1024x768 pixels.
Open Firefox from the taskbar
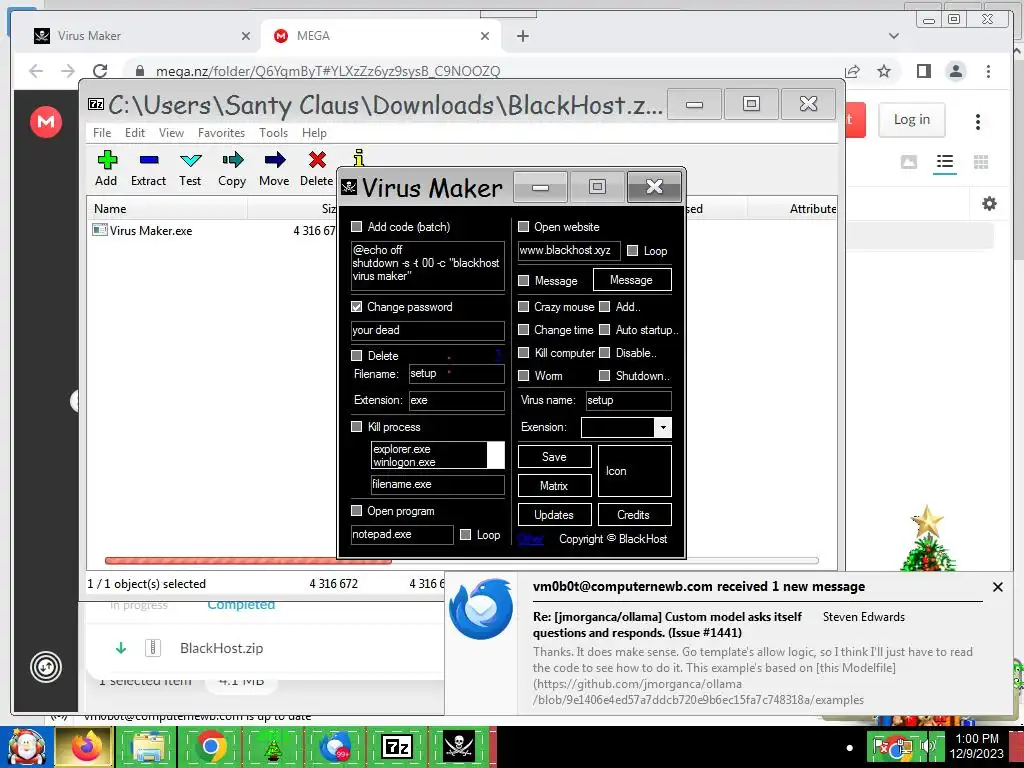pyautogui.click(x=84, y=747)
